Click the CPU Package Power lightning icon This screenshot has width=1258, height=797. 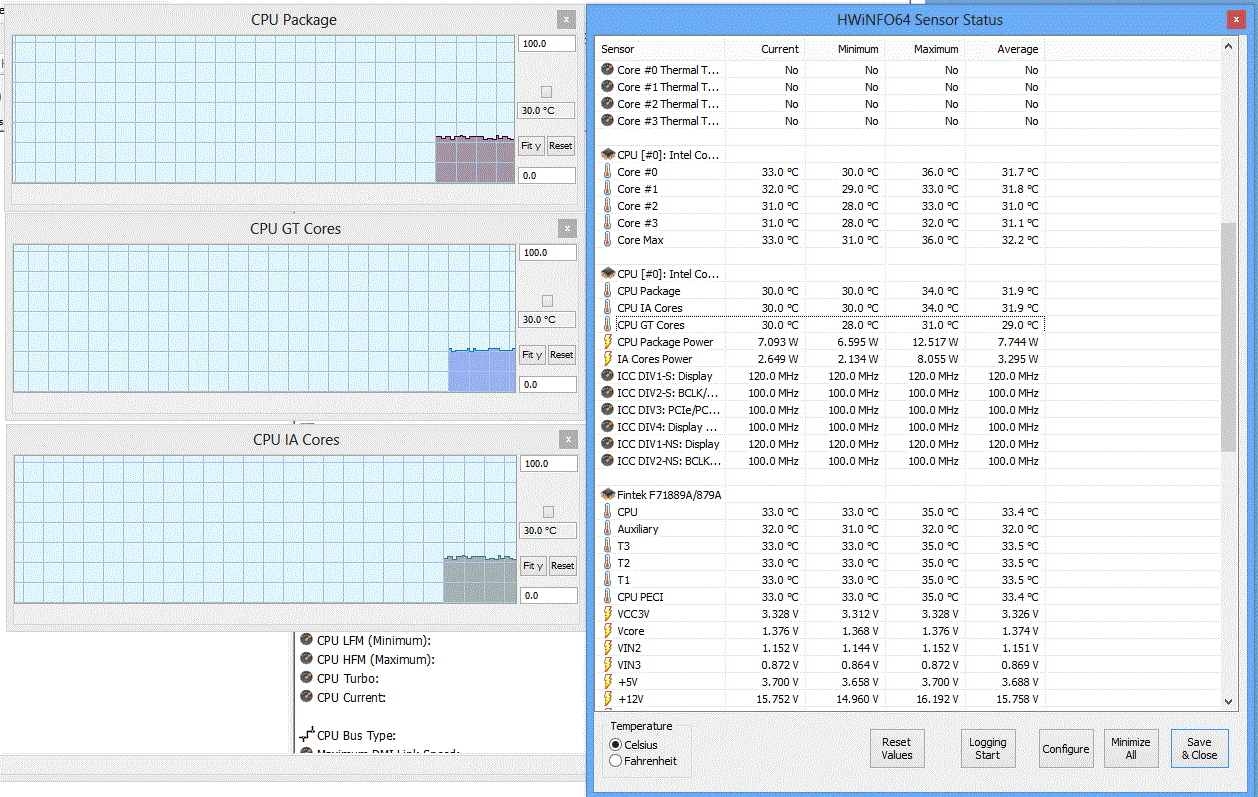coord(607,342)
